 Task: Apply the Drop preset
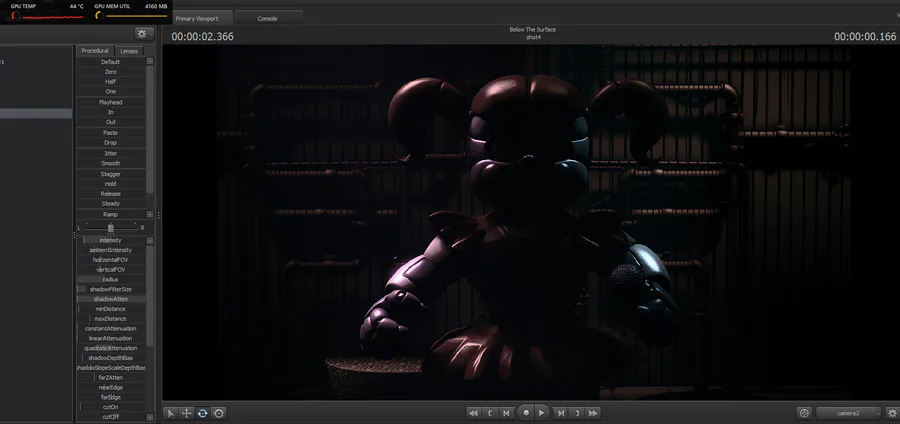point(111,142)
